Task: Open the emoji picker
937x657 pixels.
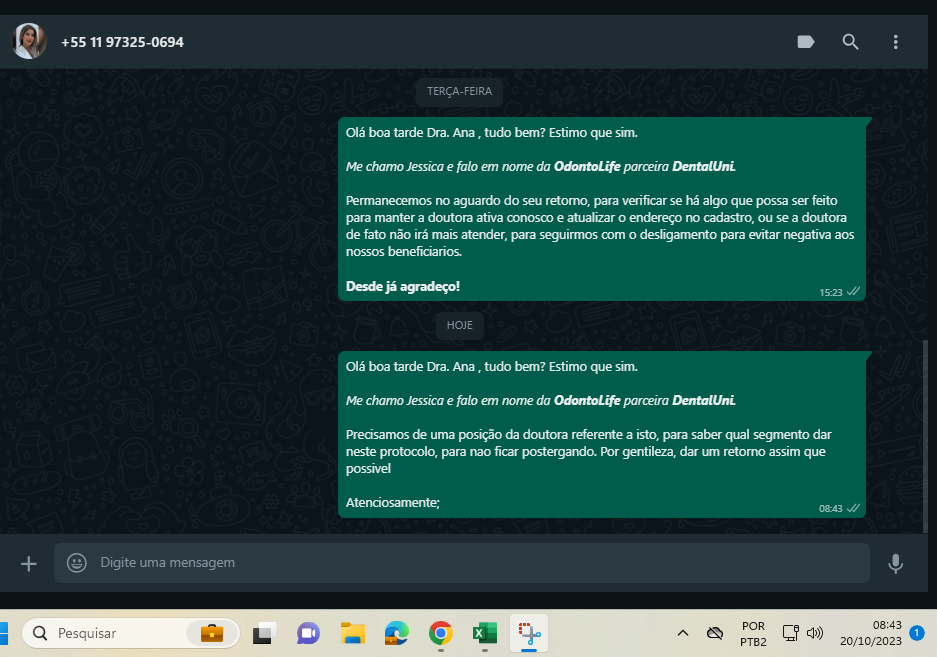Action: tap(76, 563)
